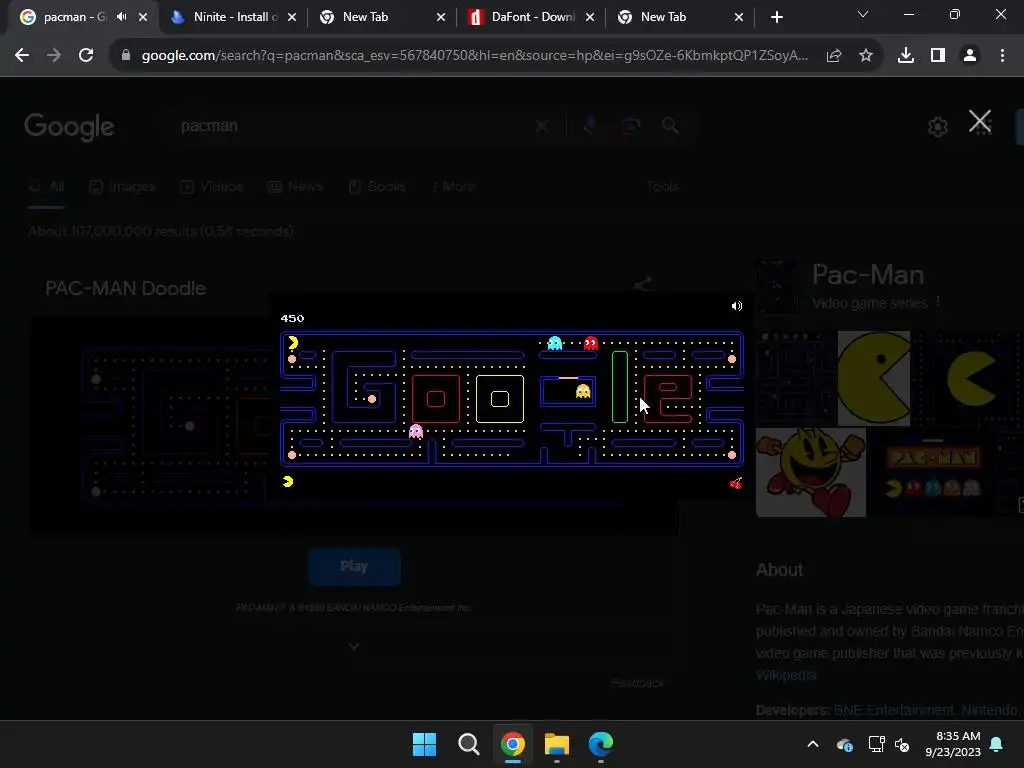The image size is (1024, 768).
Task: Mute the Pac-Man game sound speaker icon
Action: (737, 306)
